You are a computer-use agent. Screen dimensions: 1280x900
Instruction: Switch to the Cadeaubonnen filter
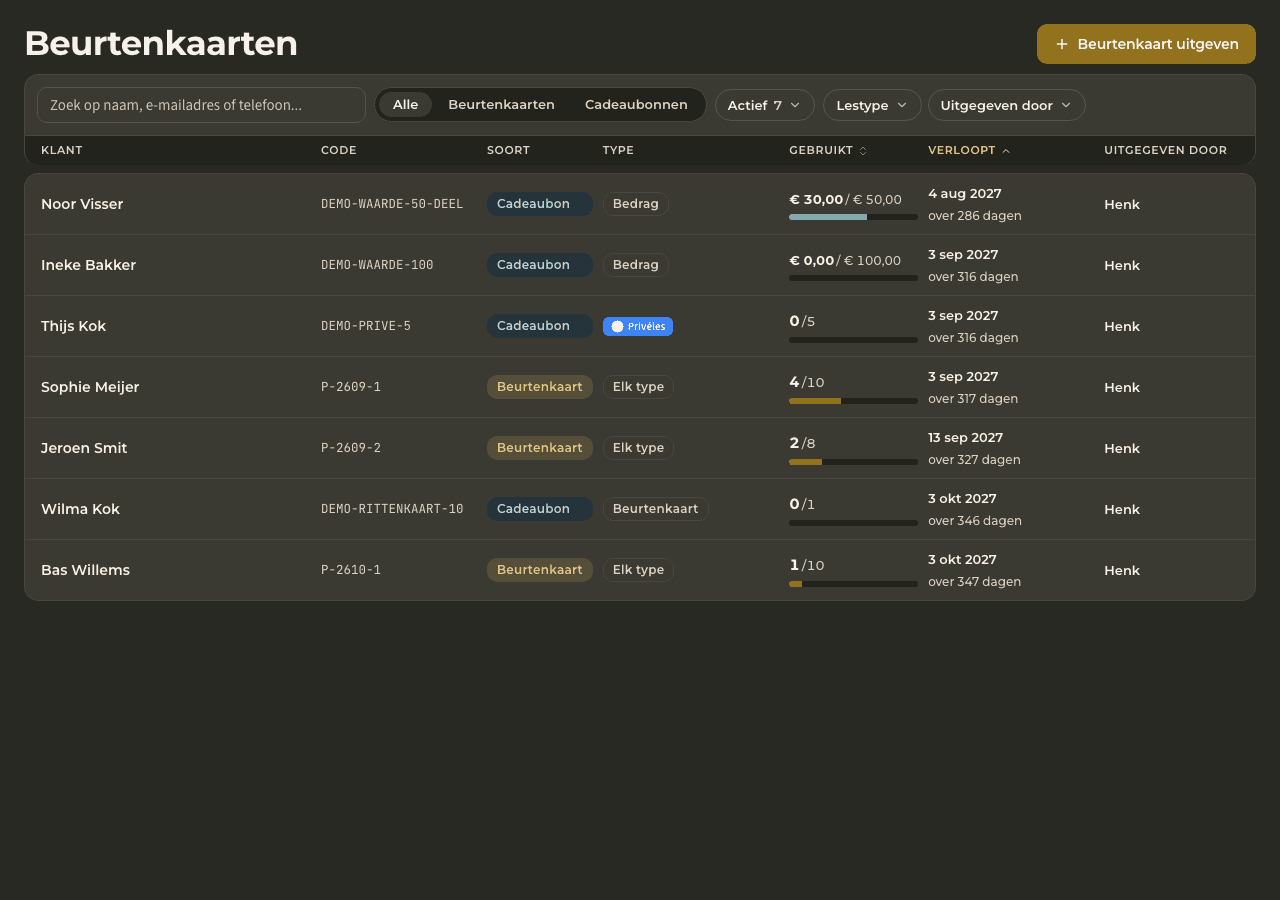[x=636, y=105]
